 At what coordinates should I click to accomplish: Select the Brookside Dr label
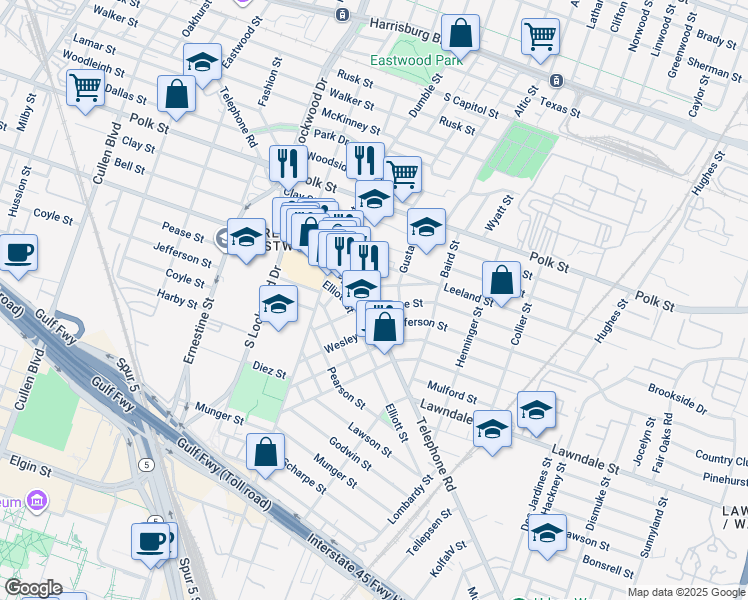pyautogui.click(x=677, y=399)
